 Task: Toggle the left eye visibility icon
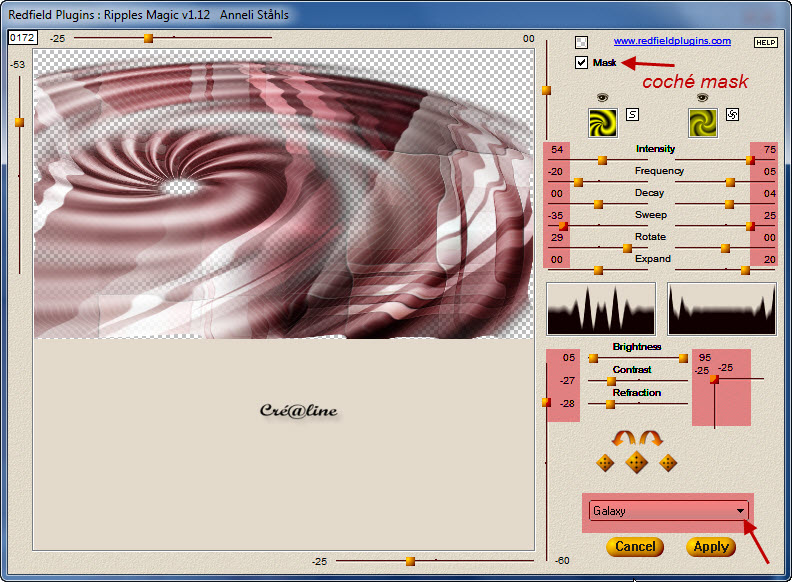(602, 97)
